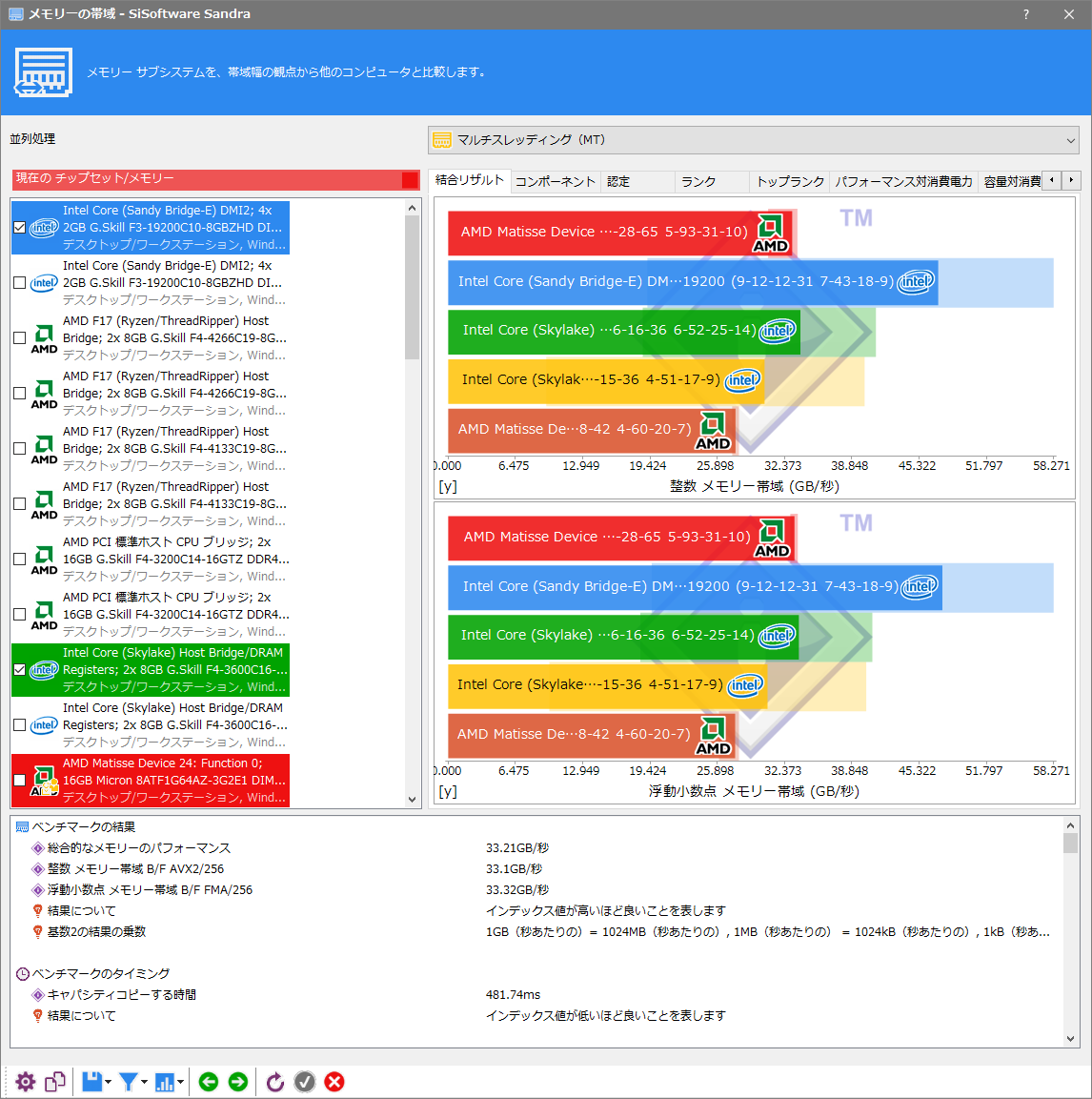Check the second AMD F17 F4-4133C19 entry
1092x1099 pixels.
(20, 504)
